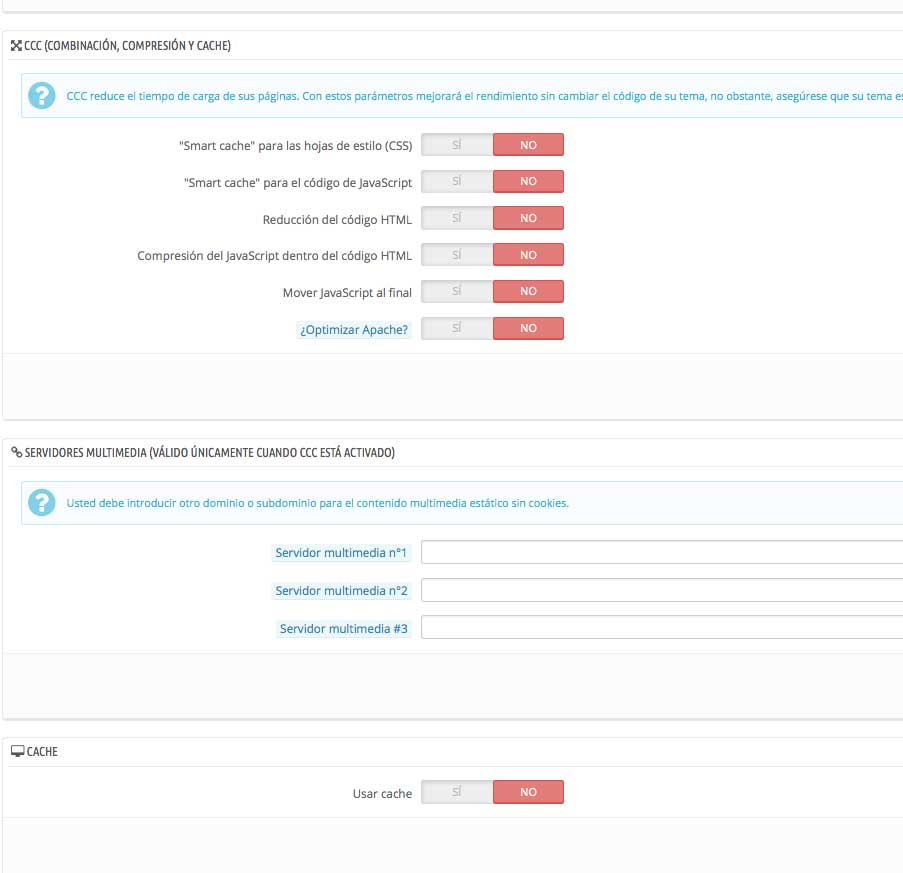Focus the Servidor multimedia nº1 input field
The height and width of the screenshot is (873, 903).
point(662,552)
